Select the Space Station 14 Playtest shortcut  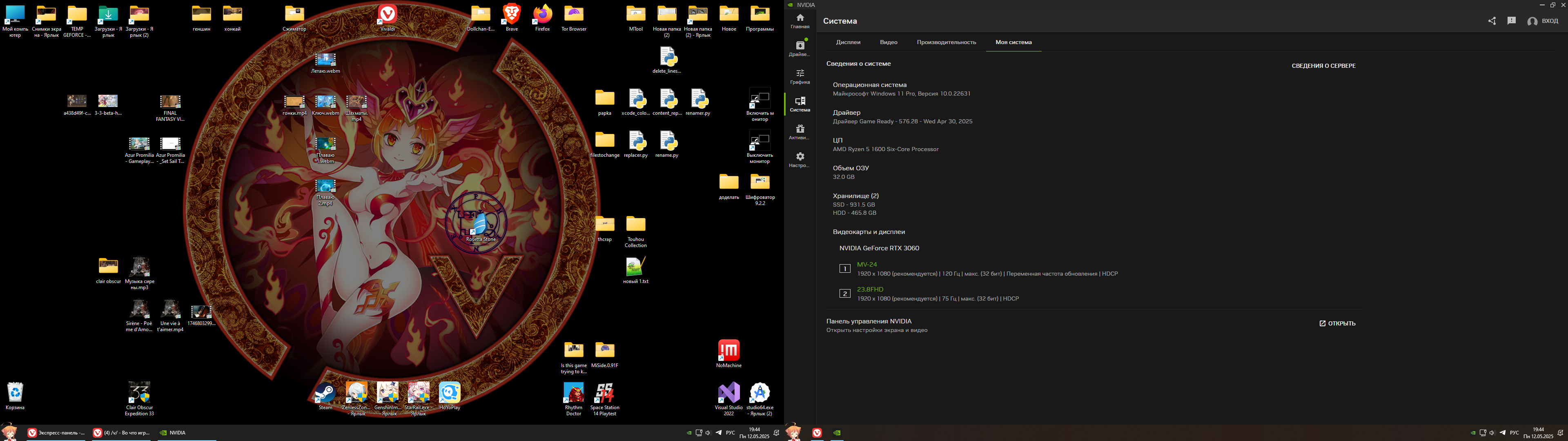pyautogui.click(x=604, y=399)
